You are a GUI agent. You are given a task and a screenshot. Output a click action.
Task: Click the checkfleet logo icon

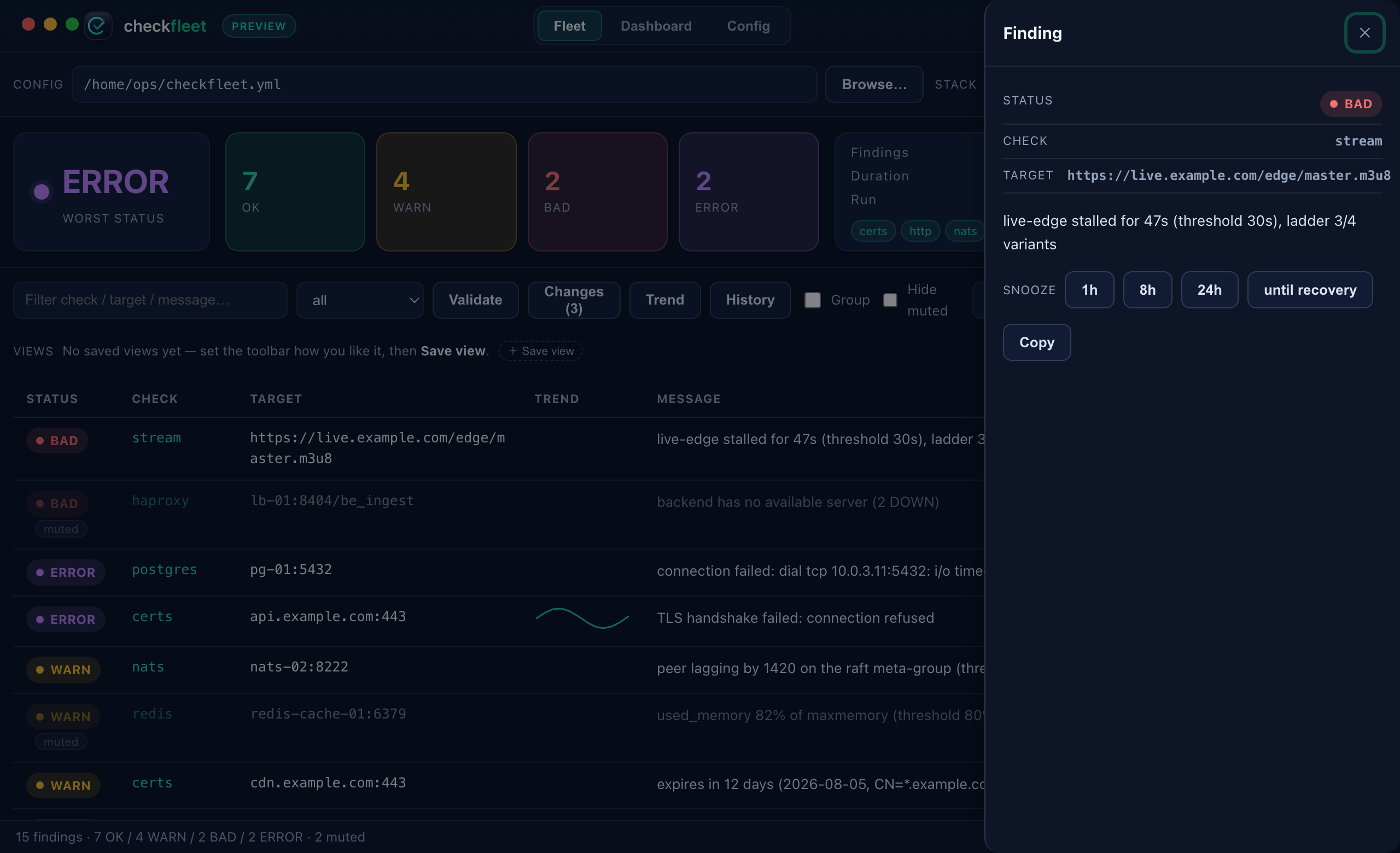coord(98,26)
